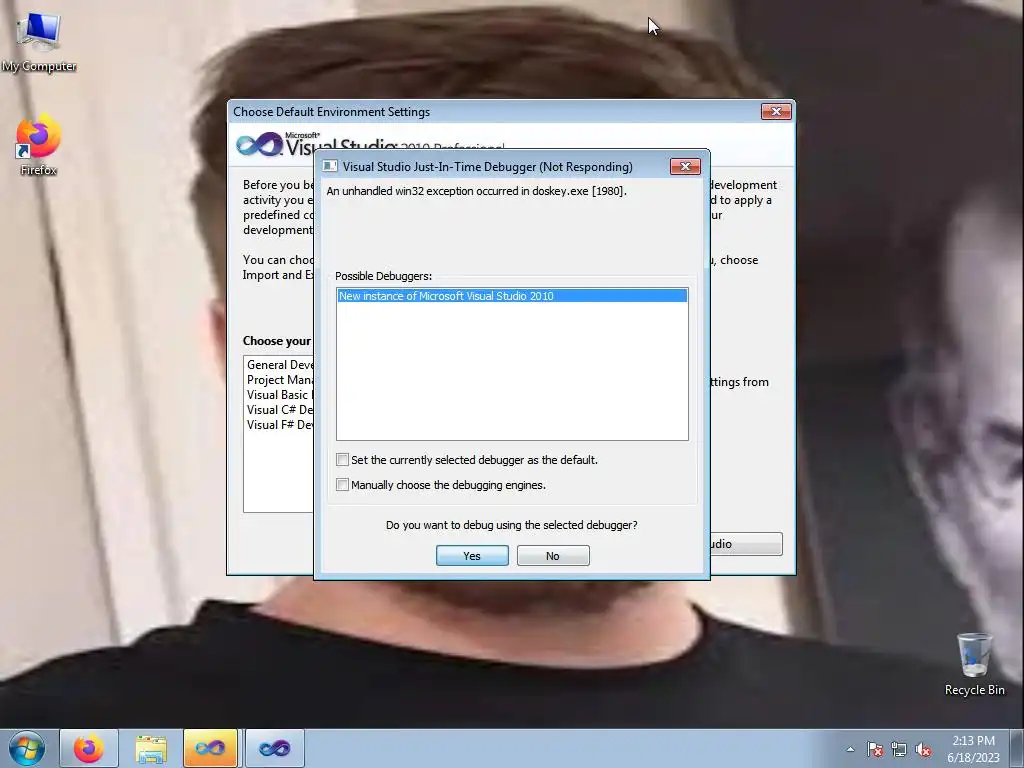The image size is (1024, 768).
Task: Open the muted volume tray icon
Action: pyautogui.click(x=923, y=750)
